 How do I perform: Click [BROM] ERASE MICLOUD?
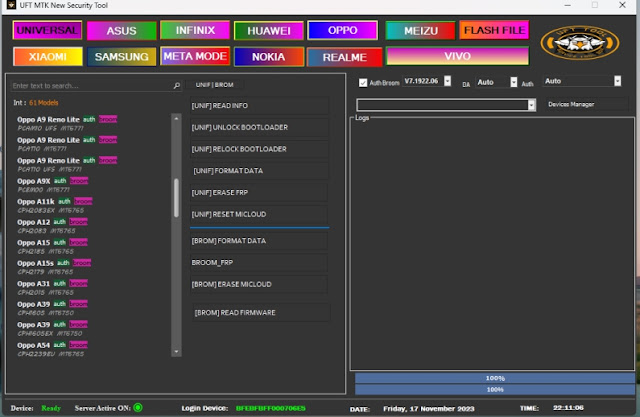(x=259, y=284)
